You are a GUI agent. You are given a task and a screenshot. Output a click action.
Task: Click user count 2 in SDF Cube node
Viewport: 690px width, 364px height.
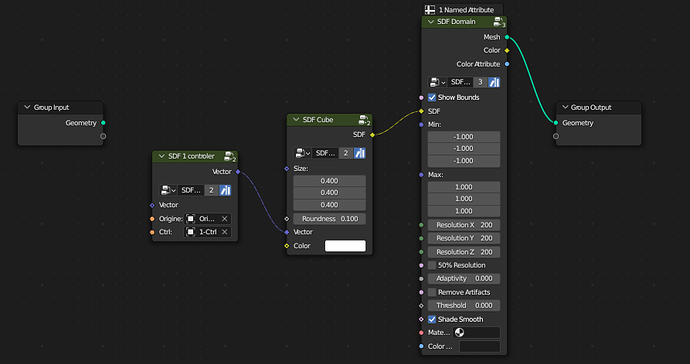pos(346,153)
